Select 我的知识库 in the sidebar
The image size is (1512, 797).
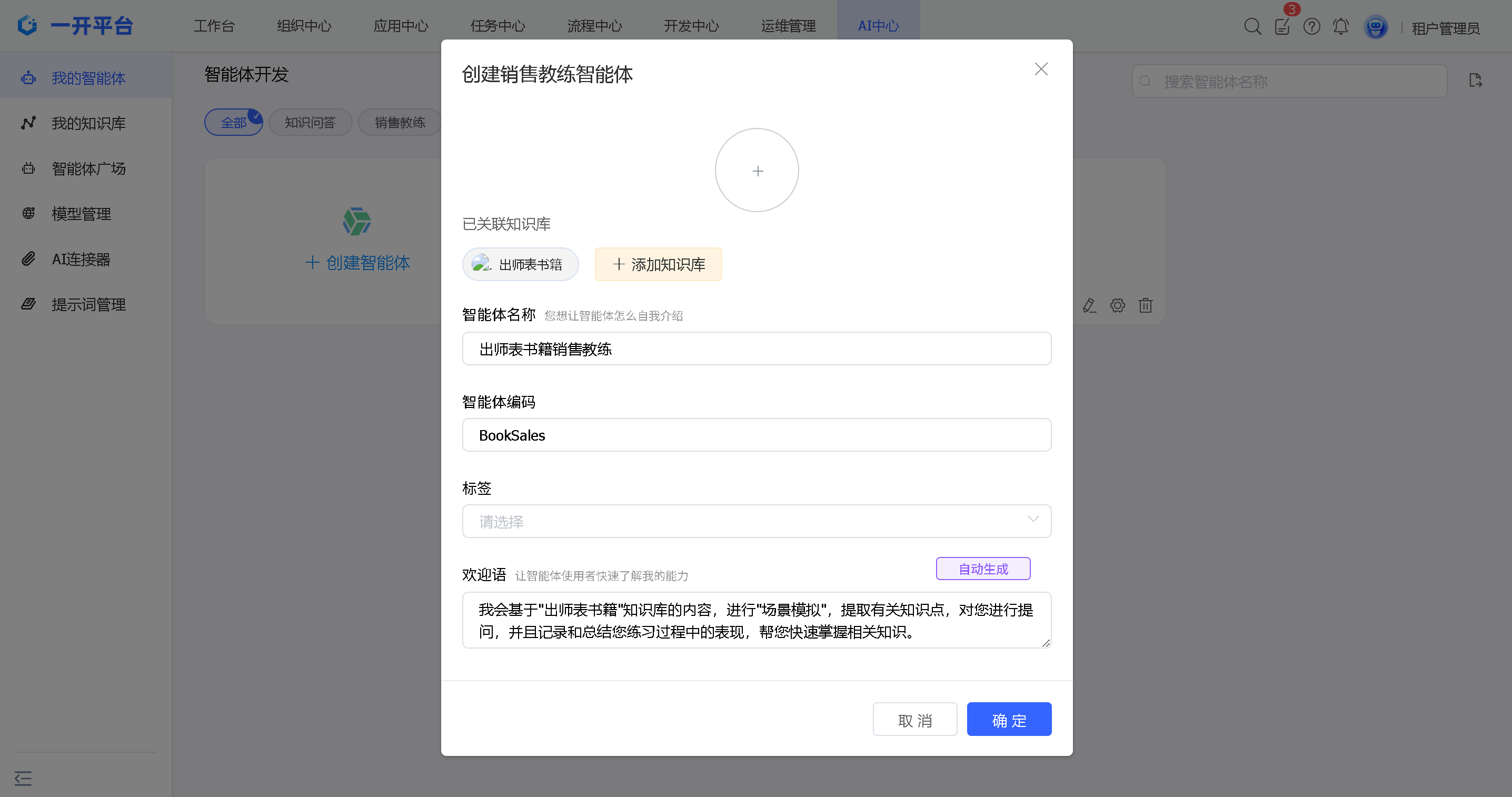[88, 123]
